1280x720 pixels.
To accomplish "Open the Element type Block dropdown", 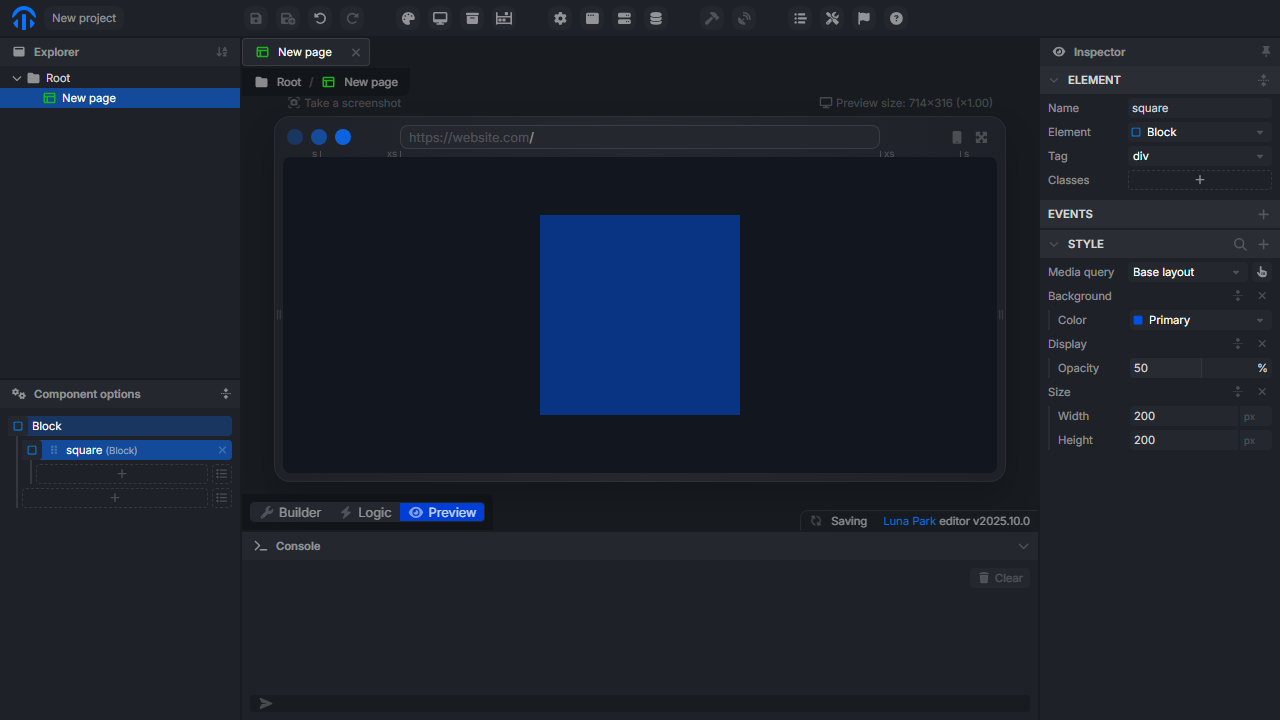I will [x=1199, y=132].
